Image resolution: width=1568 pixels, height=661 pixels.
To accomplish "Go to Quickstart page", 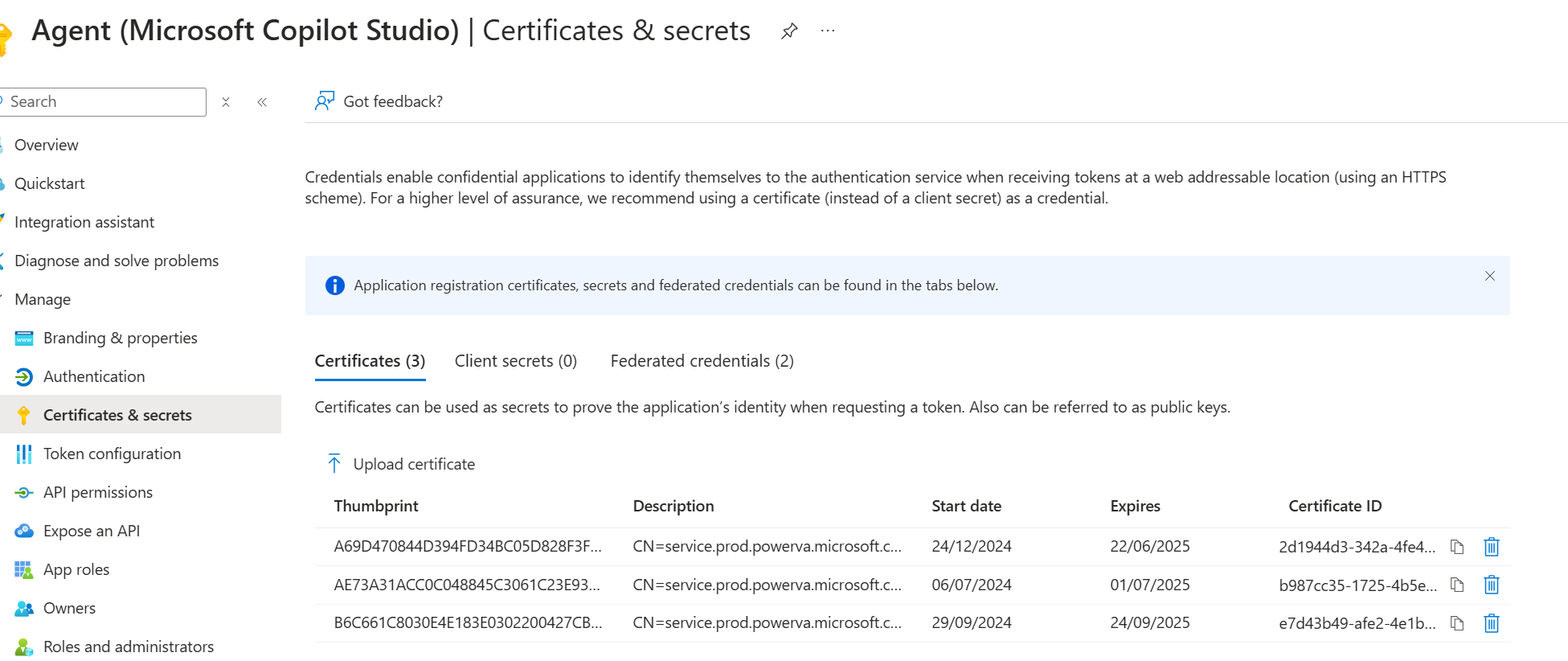I will (x=50, y=184).
